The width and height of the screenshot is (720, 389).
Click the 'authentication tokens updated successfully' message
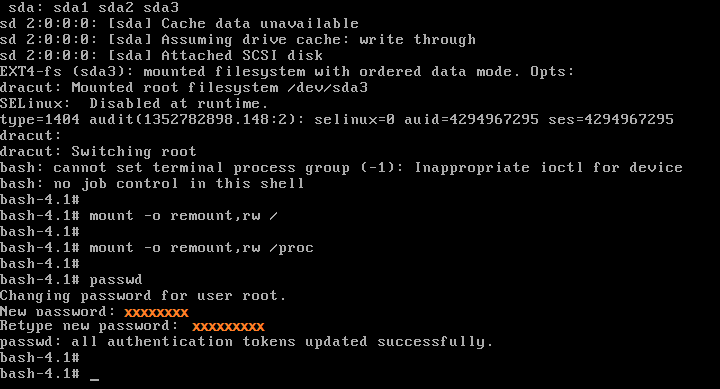click(300, 342)
